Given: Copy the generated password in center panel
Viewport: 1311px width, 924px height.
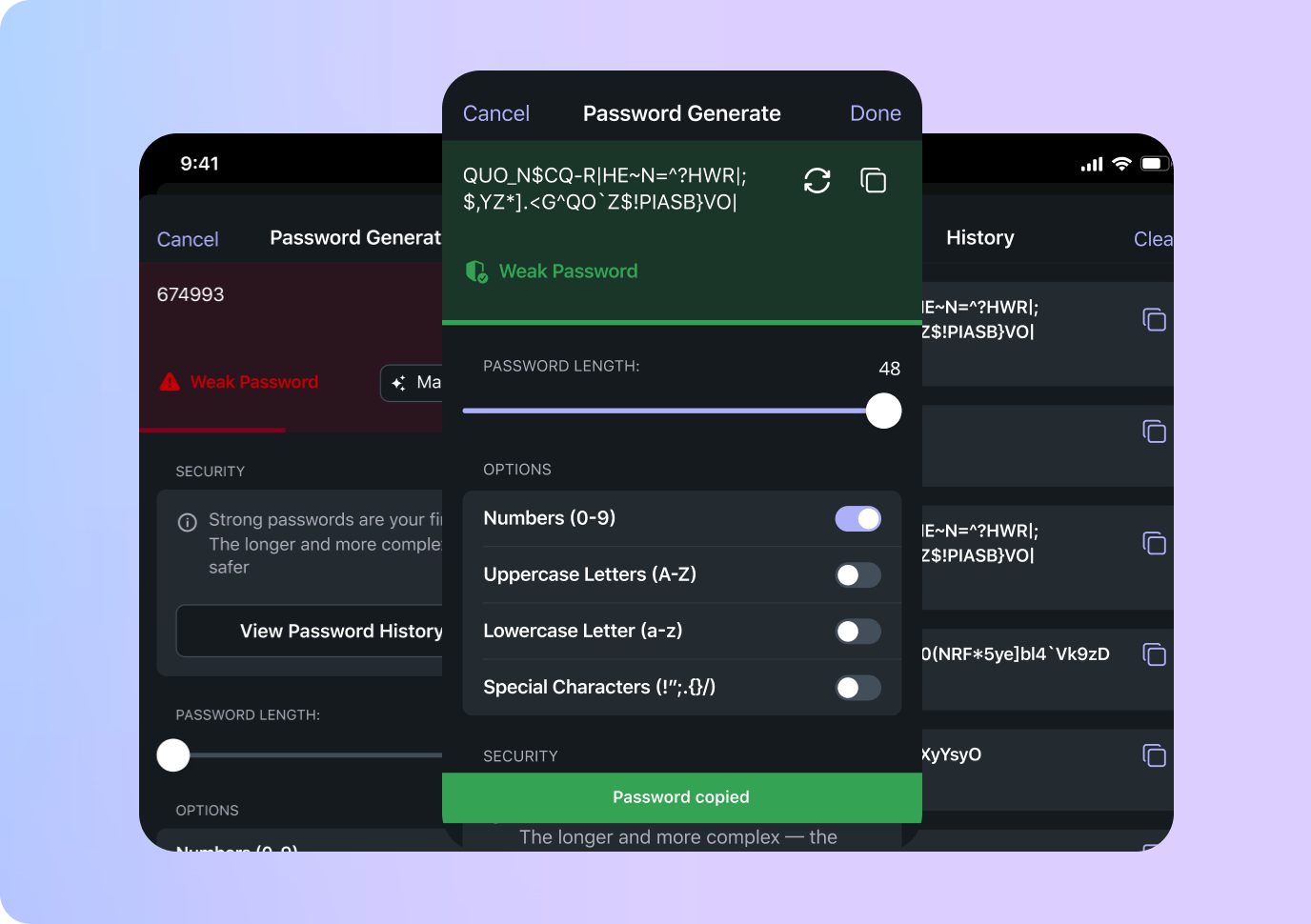Looking at the screenshot, I should [873, 181].
